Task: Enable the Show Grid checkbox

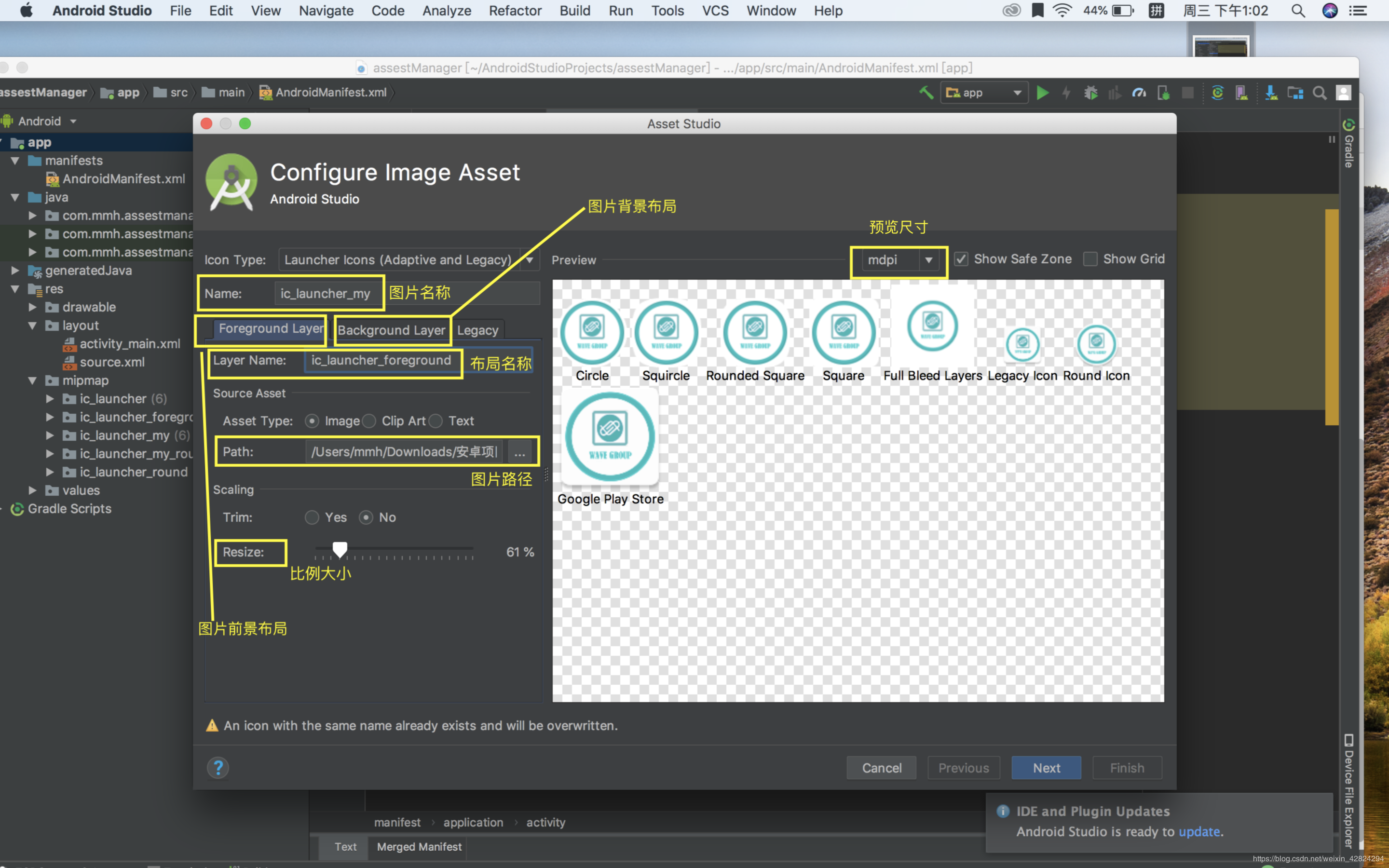Action: point(1090,259)
